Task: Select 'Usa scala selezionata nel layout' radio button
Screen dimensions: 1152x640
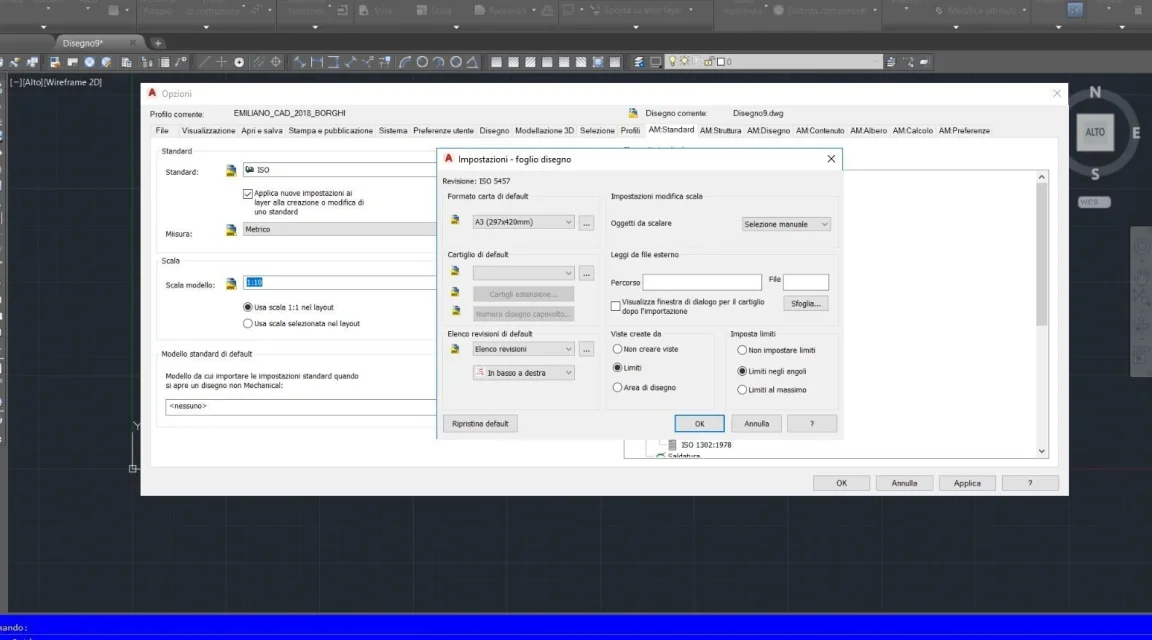Action: (x=248, y=323)
